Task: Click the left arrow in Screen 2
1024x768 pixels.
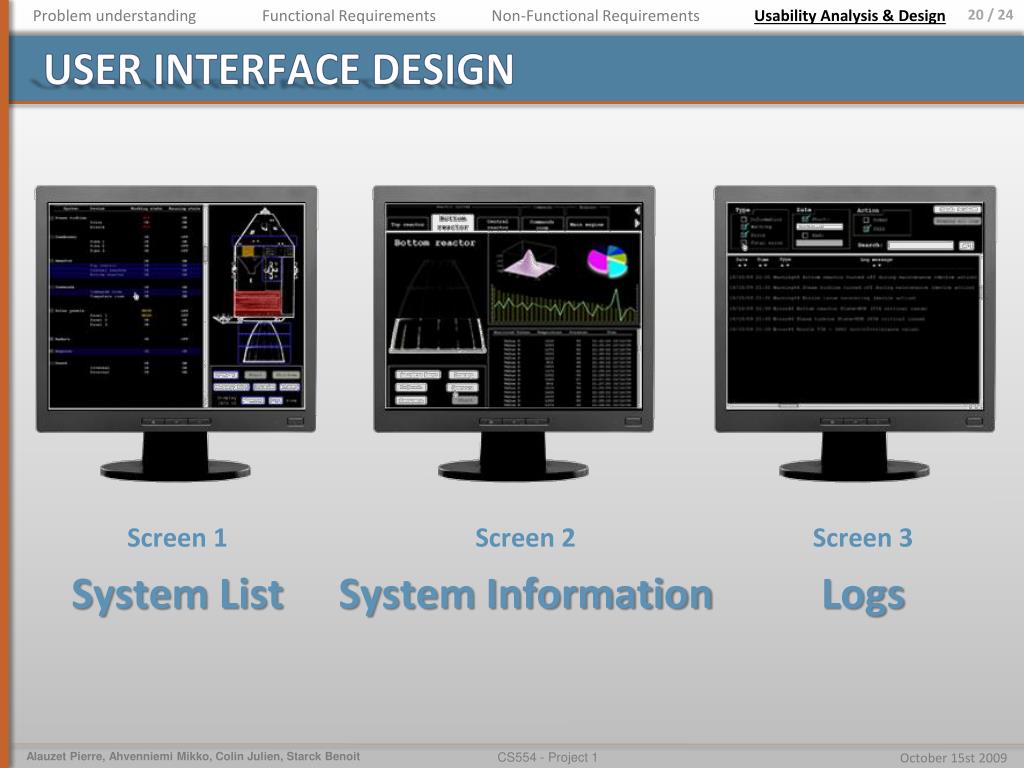Action: click(637, 210)
